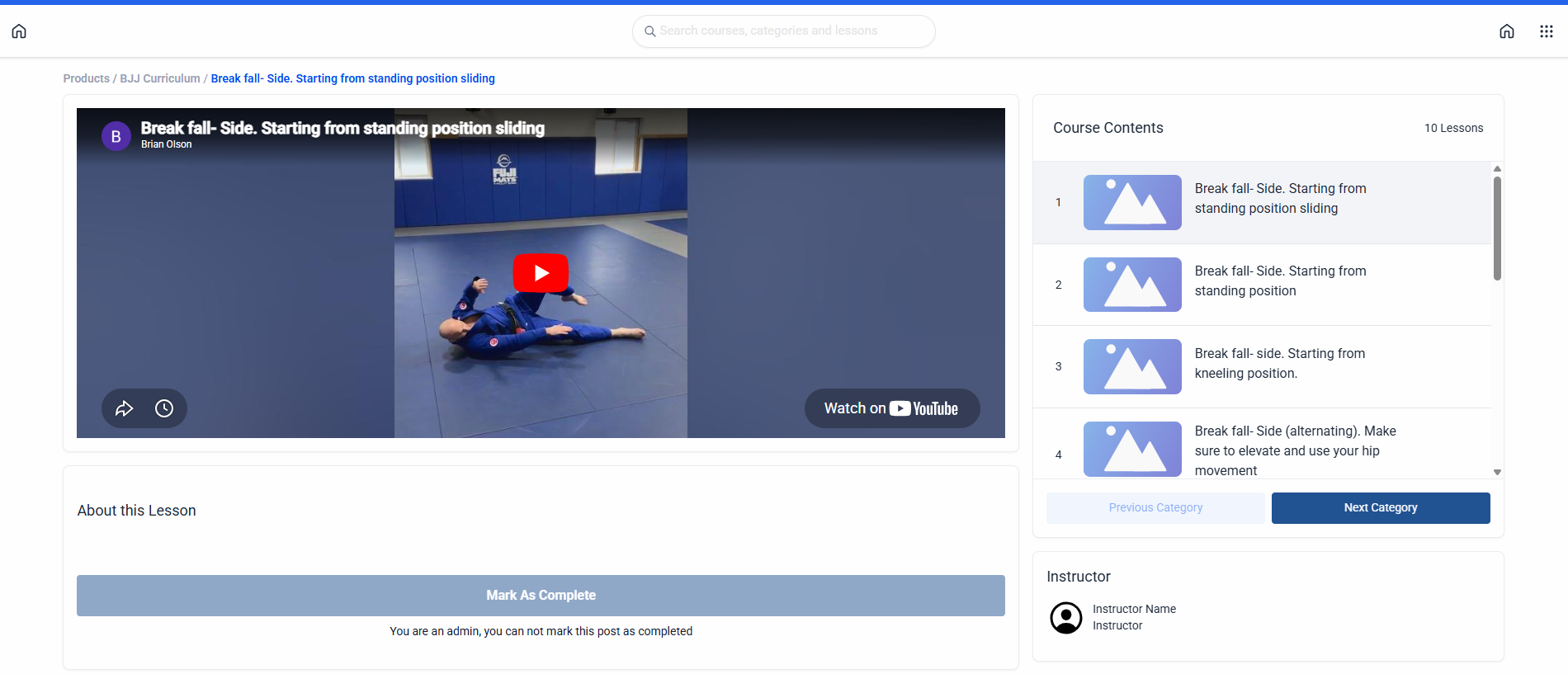The width and height of the screenshot is (1568, 674).
Task: Click the Next Category button
Action: point(1381,508)
